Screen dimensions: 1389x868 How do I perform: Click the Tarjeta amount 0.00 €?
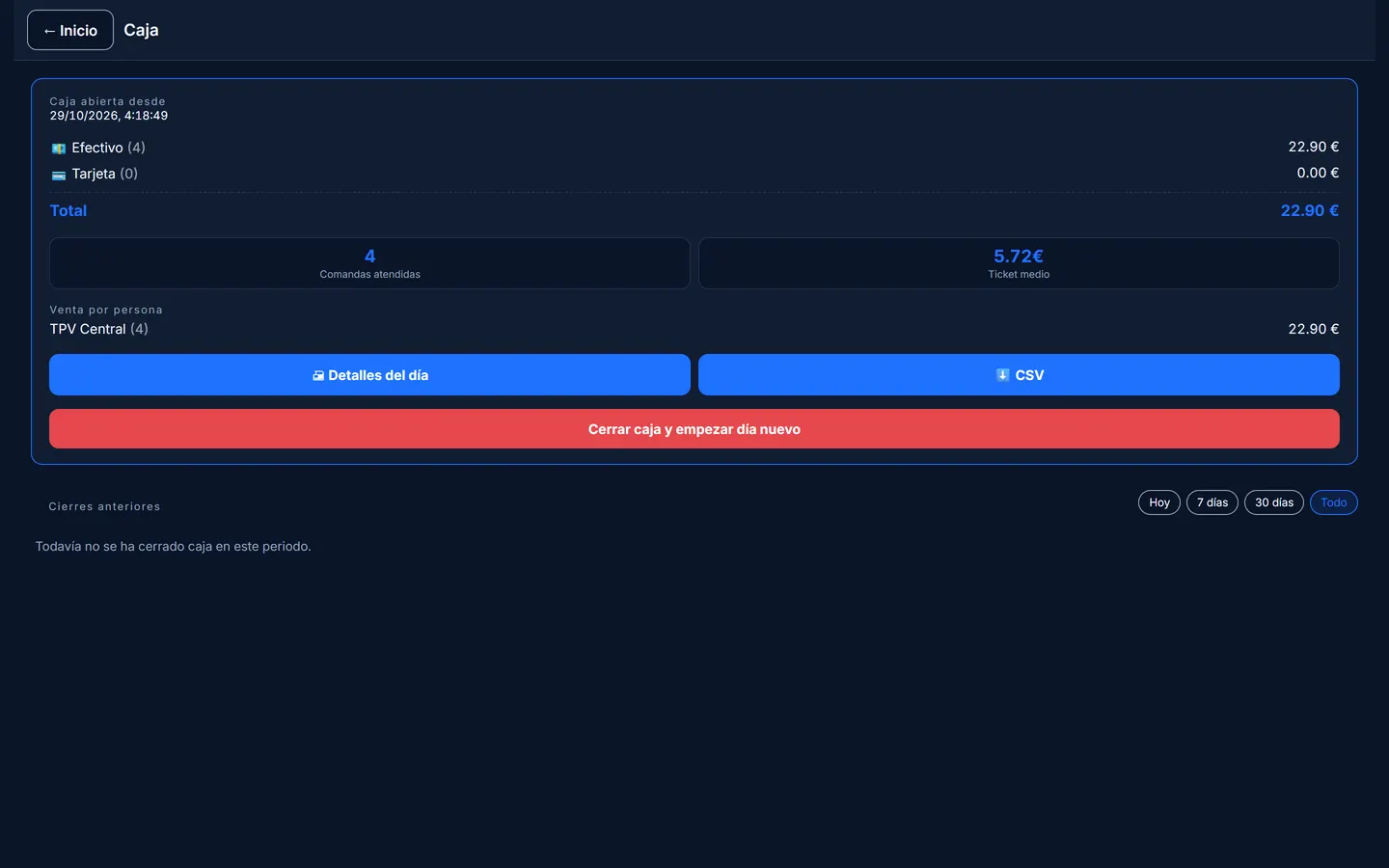click(1318, 173)
